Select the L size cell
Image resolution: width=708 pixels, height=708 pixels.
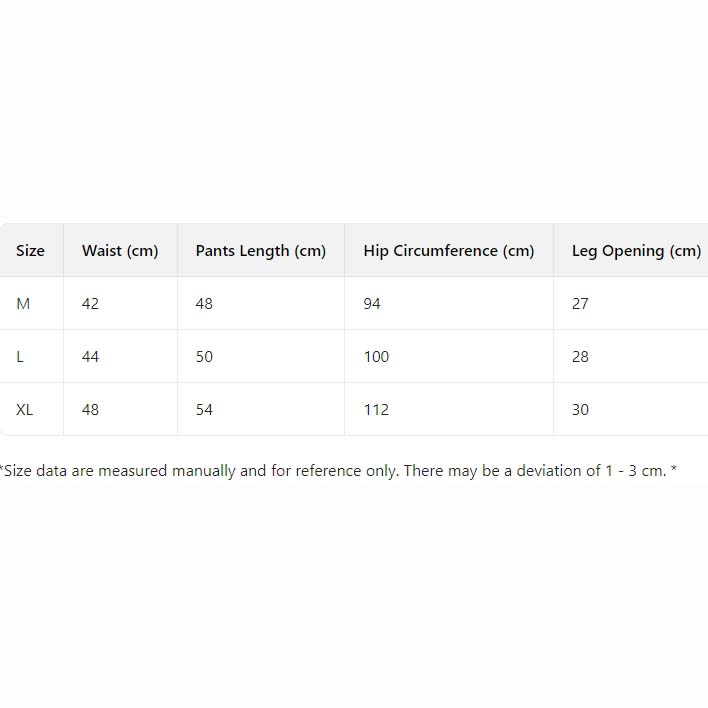(20, 357)
